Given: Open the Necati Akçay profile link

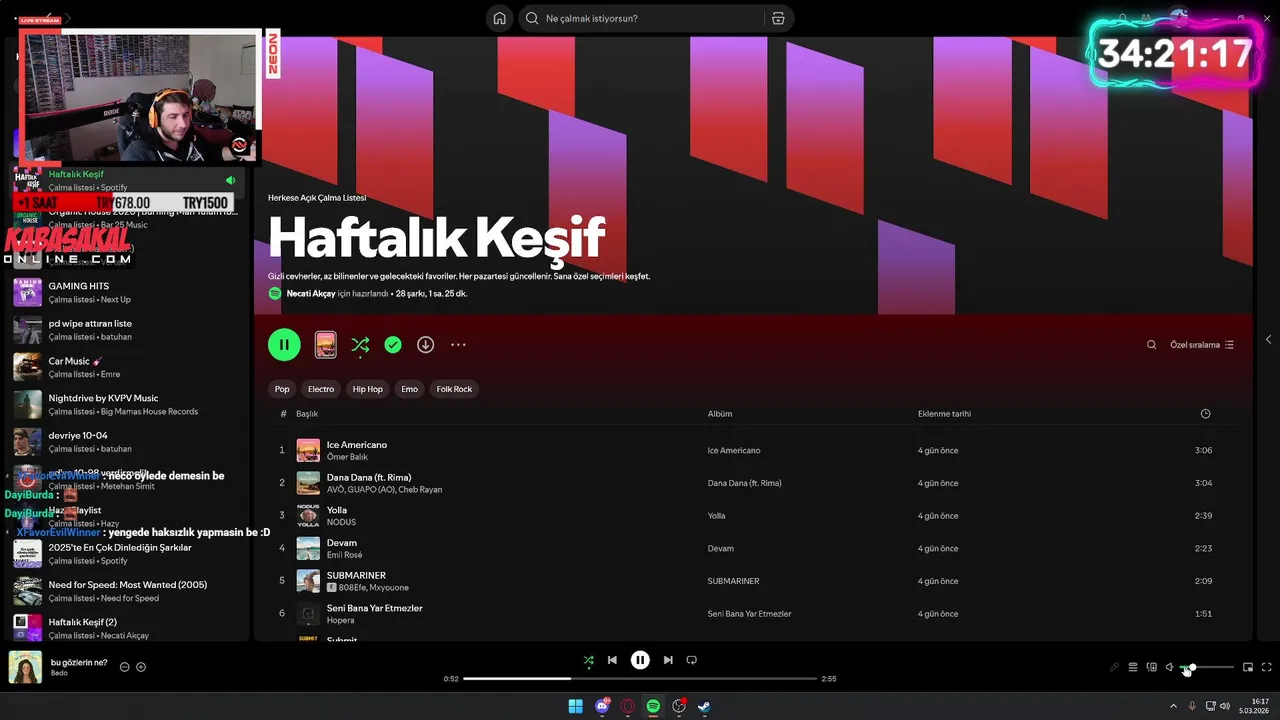Looking at the screenshot, I should pyautogui.click(x=311, y=293).
